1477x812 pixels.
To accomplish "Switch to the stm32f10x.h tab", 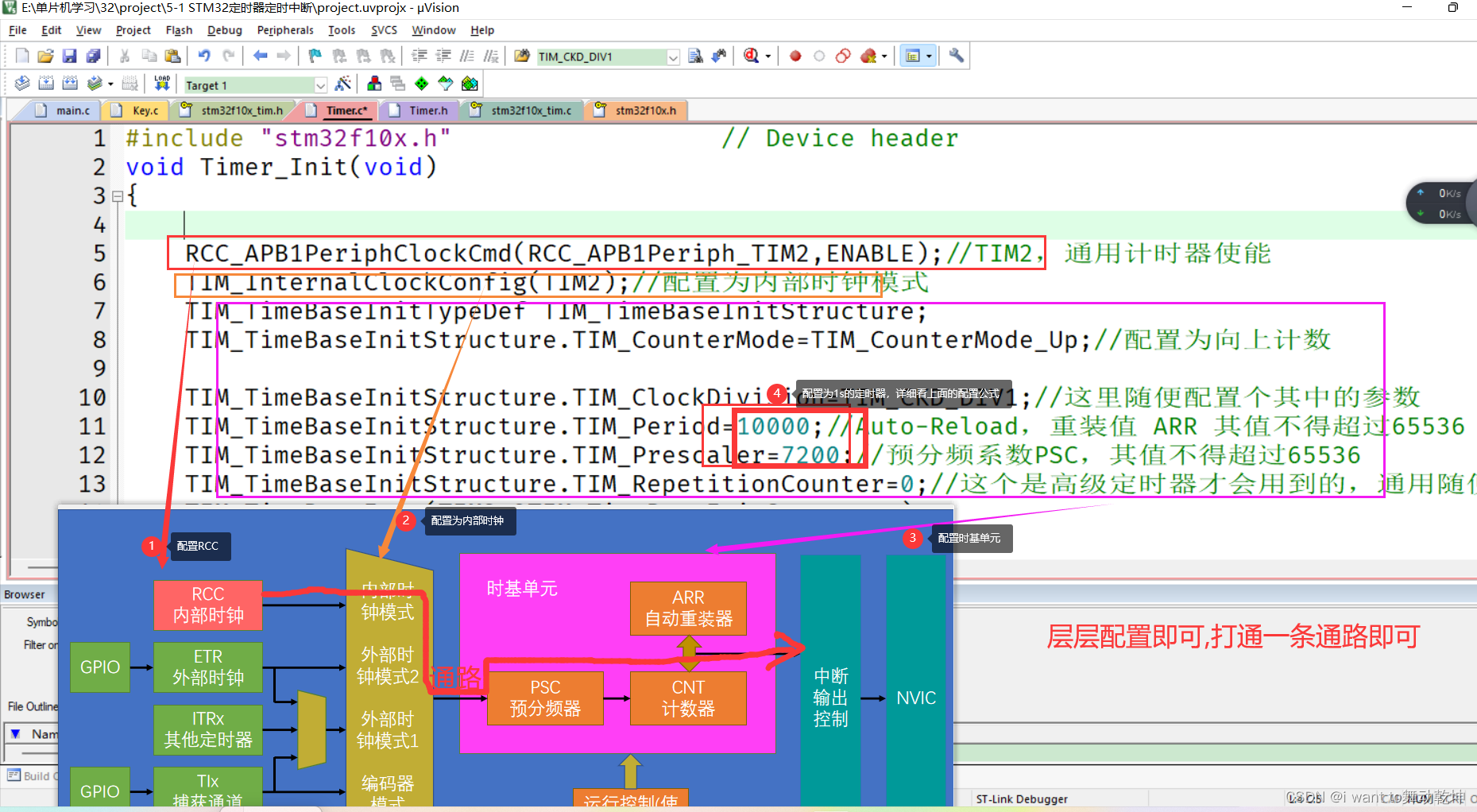I will 636,110.
